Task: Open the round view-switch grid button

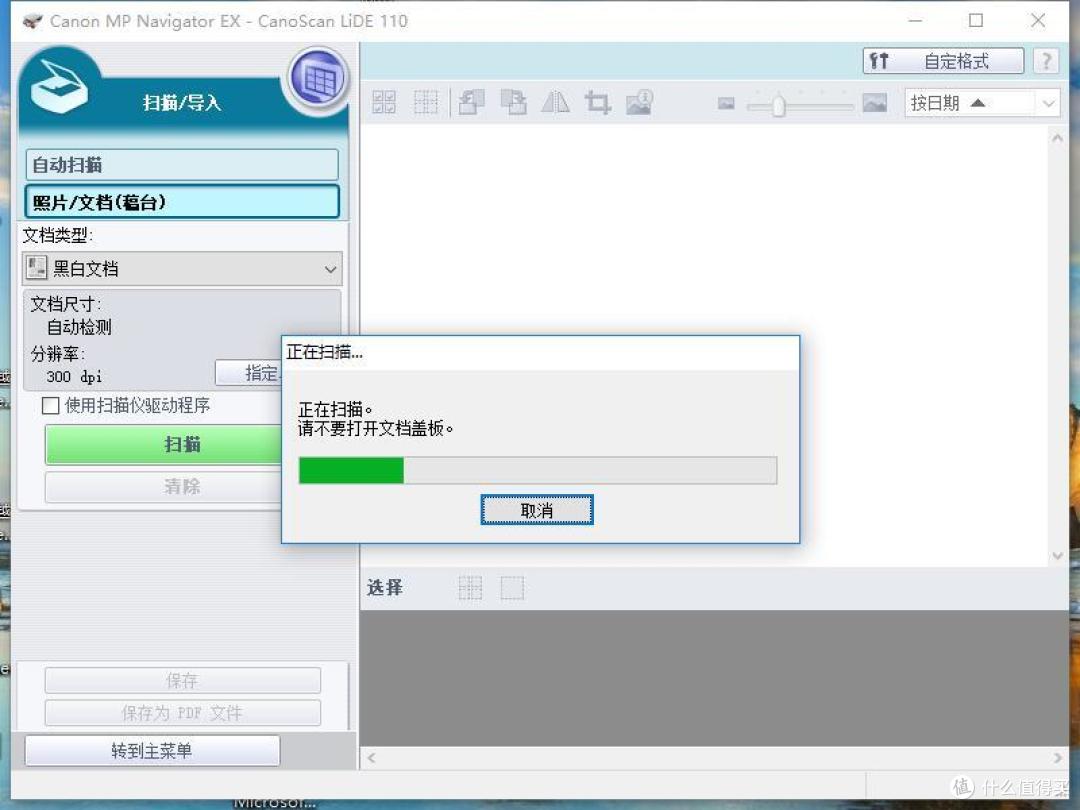Action: tap(319, 80)
